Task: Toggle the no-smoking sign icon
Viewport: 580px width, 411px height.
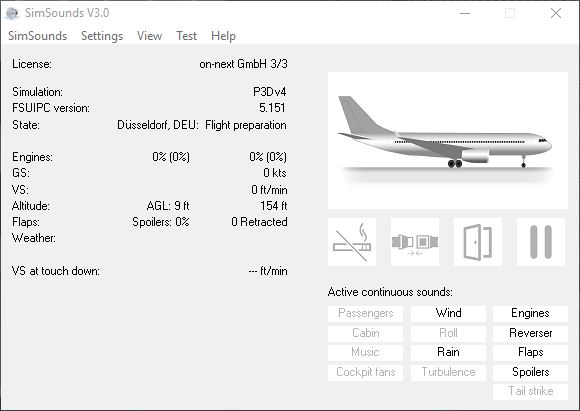Action: pos(352,242)
